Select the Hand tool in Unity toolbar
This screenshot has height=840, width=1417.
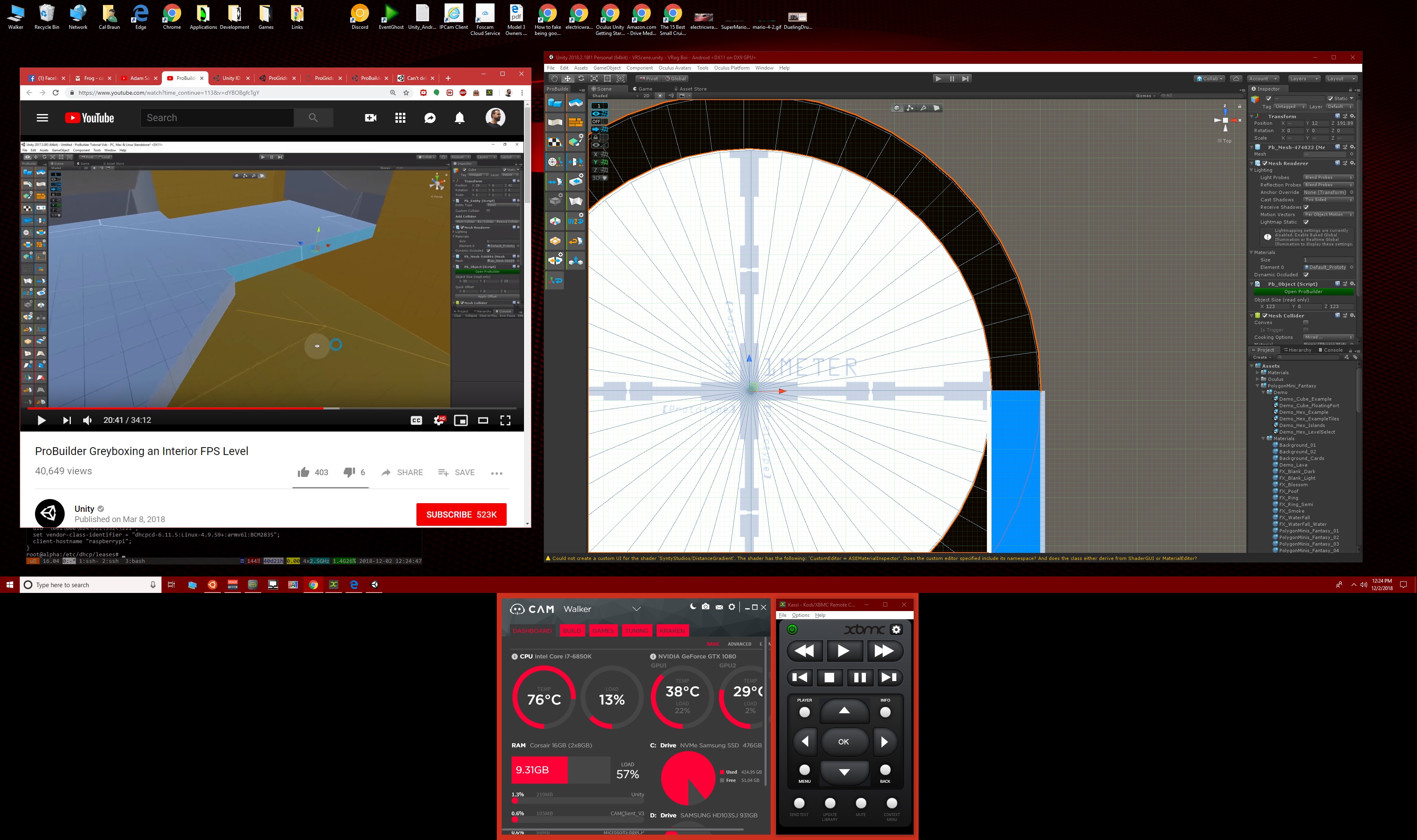[554, 79]
